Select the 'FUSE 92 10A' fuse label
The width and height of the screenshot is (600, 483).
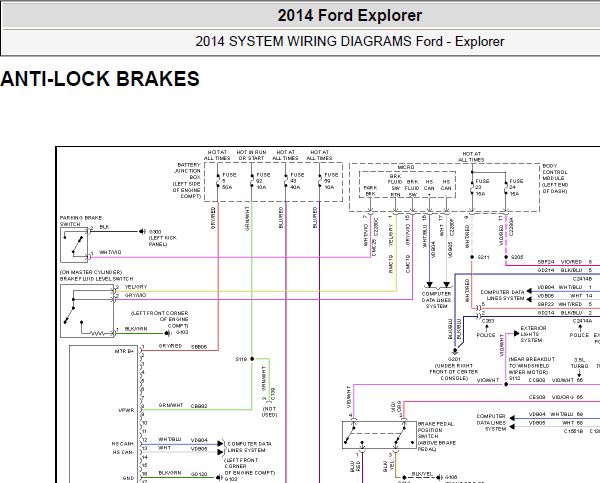tap(263, 181)
